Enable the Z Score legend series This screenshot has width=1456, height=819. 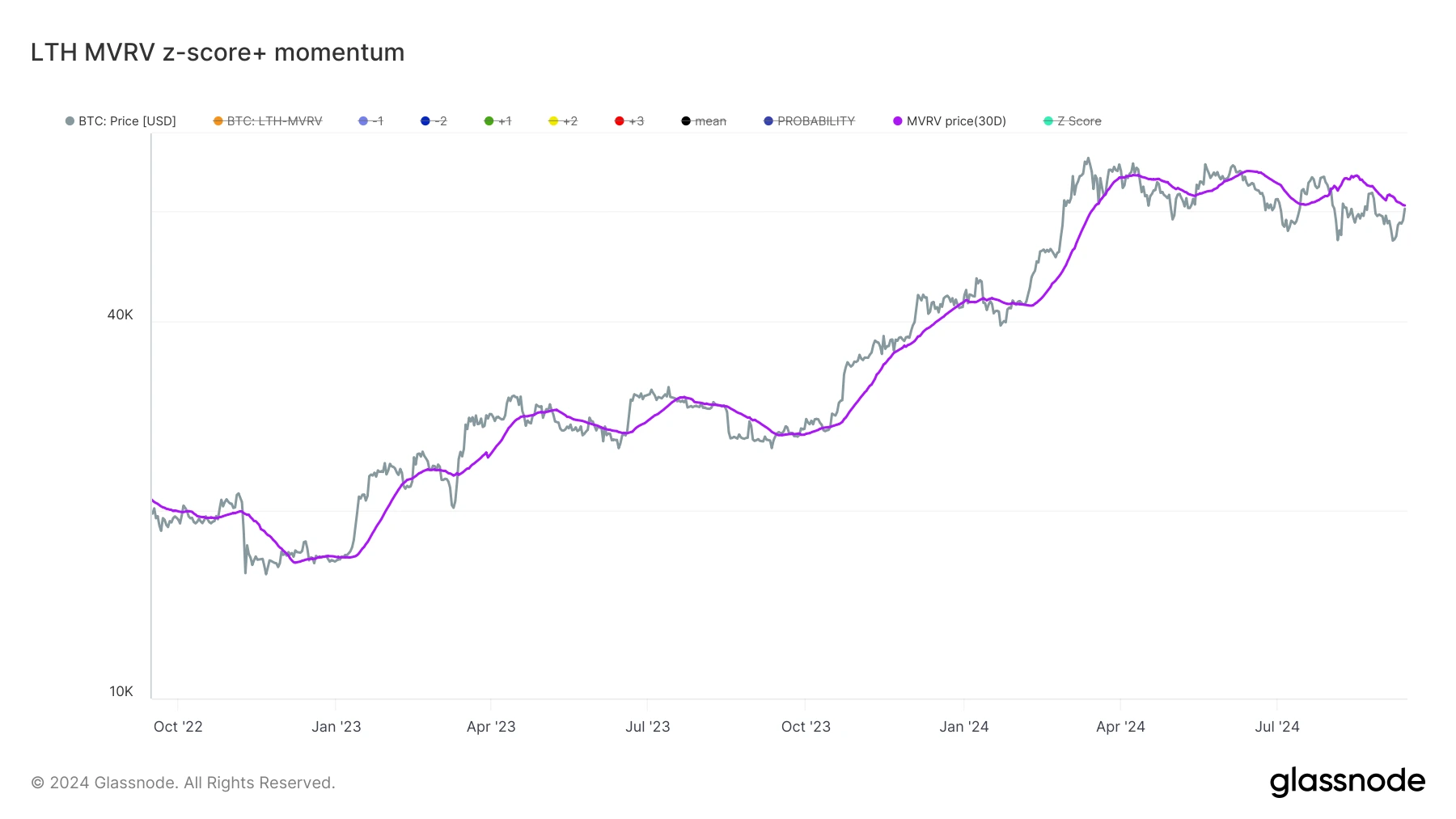tap(1073, 121)
